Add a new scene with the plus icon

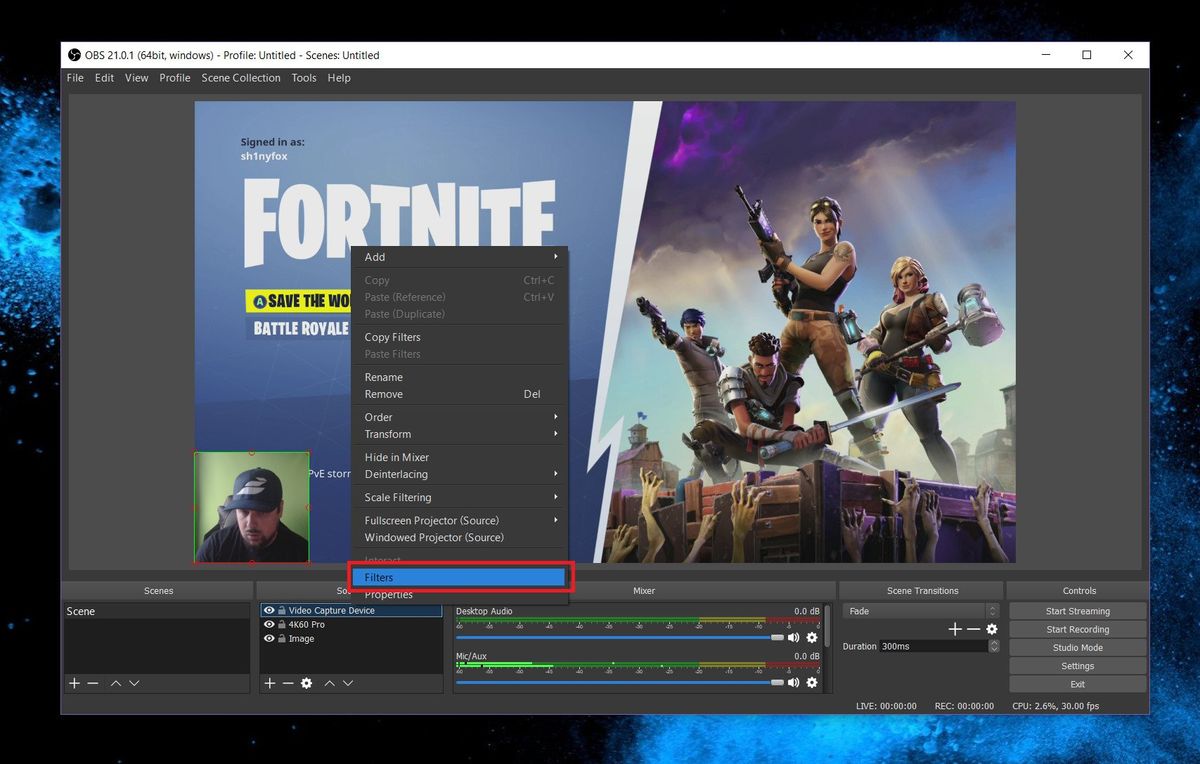(x=75, y=683)
